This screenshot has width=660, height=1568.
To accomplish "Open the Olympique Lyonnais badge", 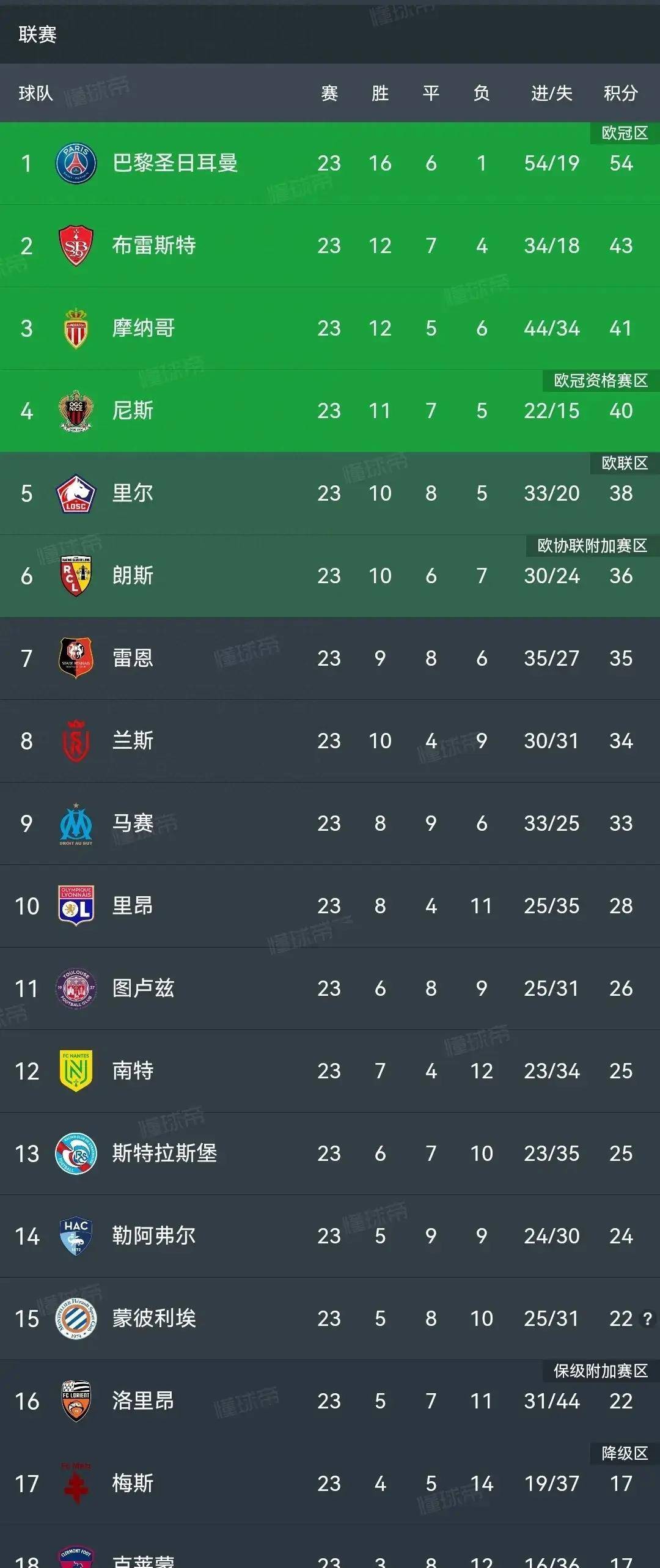I will pos(76,906).
